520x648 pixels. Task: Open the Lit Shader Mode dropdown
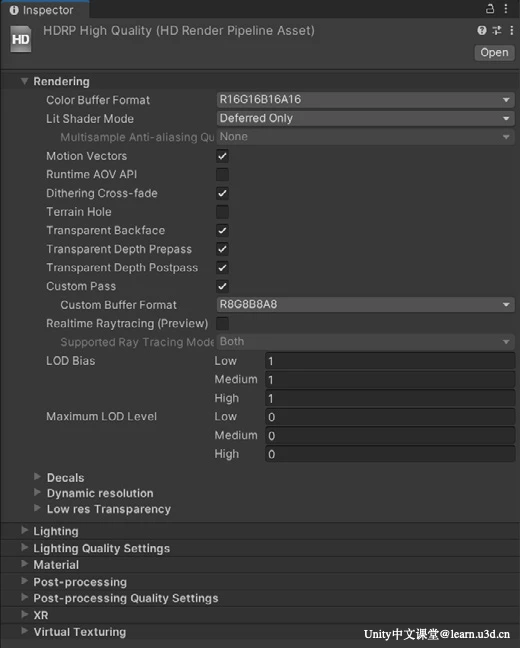pyautogui.click(x=365, y=119)
